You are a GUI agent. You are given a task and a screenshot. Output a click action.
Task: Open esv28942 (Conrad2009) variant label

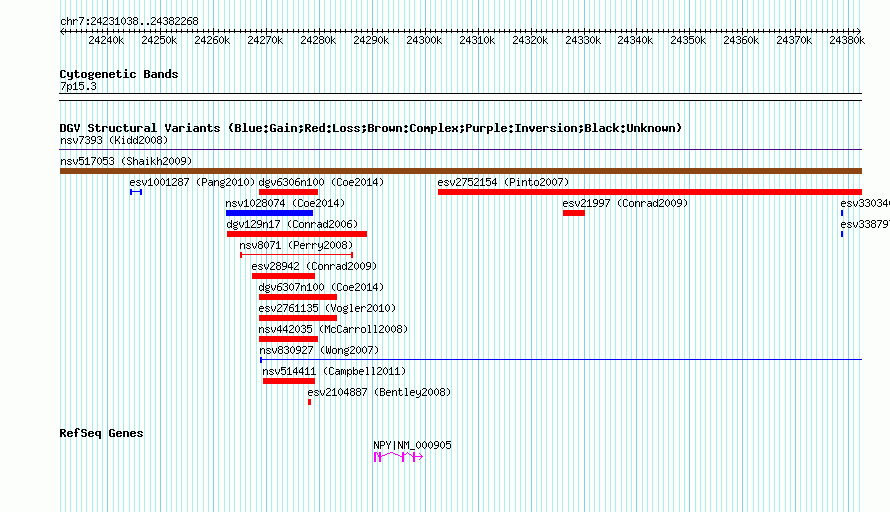[x=314, y=266]
